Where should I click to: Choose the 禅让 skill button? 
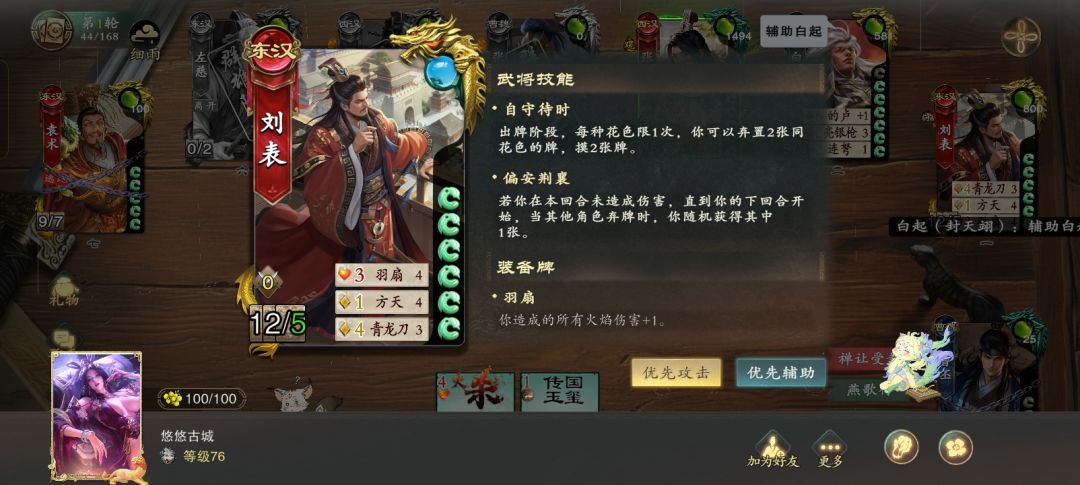click(x=859, y=358)
